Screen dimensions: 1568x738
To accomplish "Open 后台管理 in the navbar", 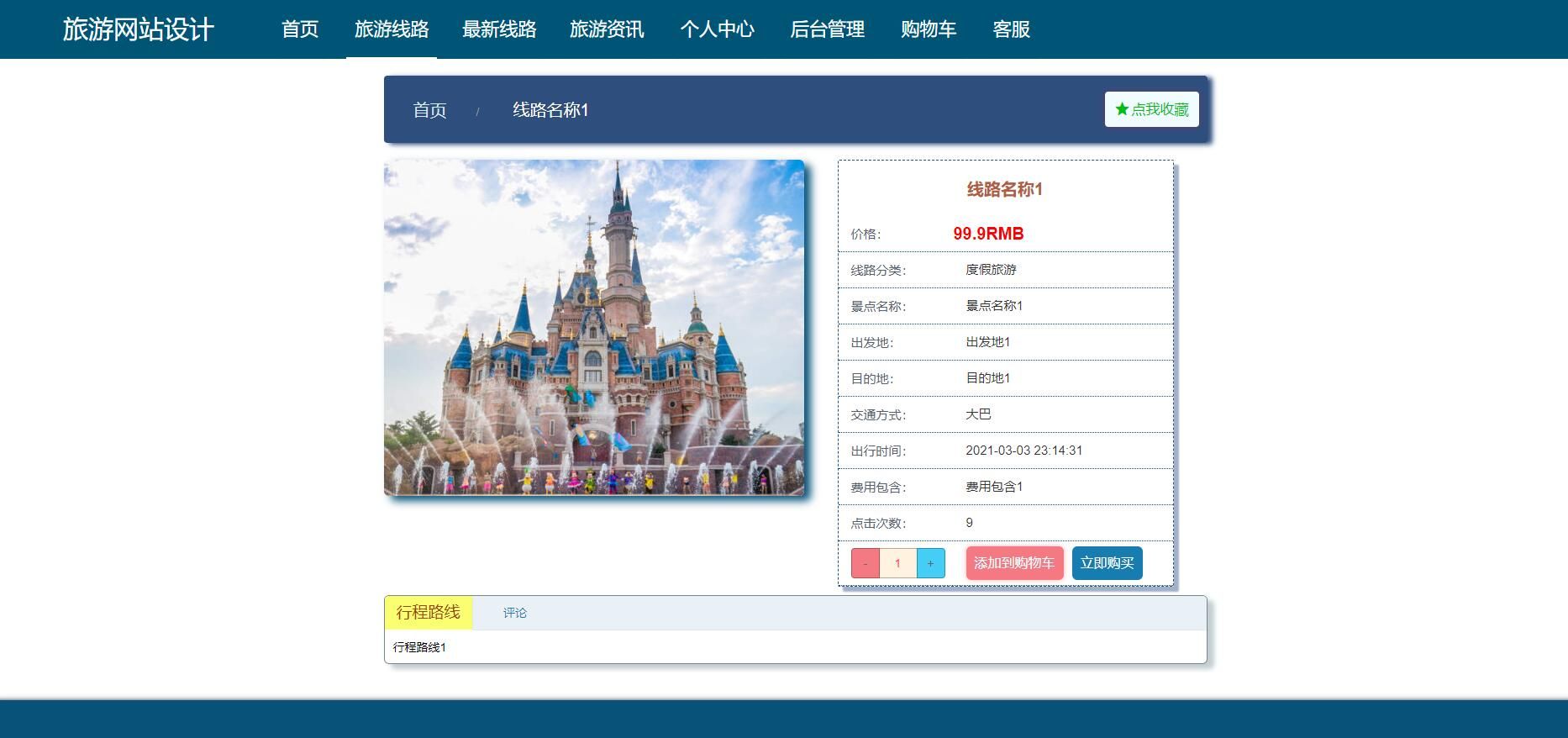I will 827,29.
